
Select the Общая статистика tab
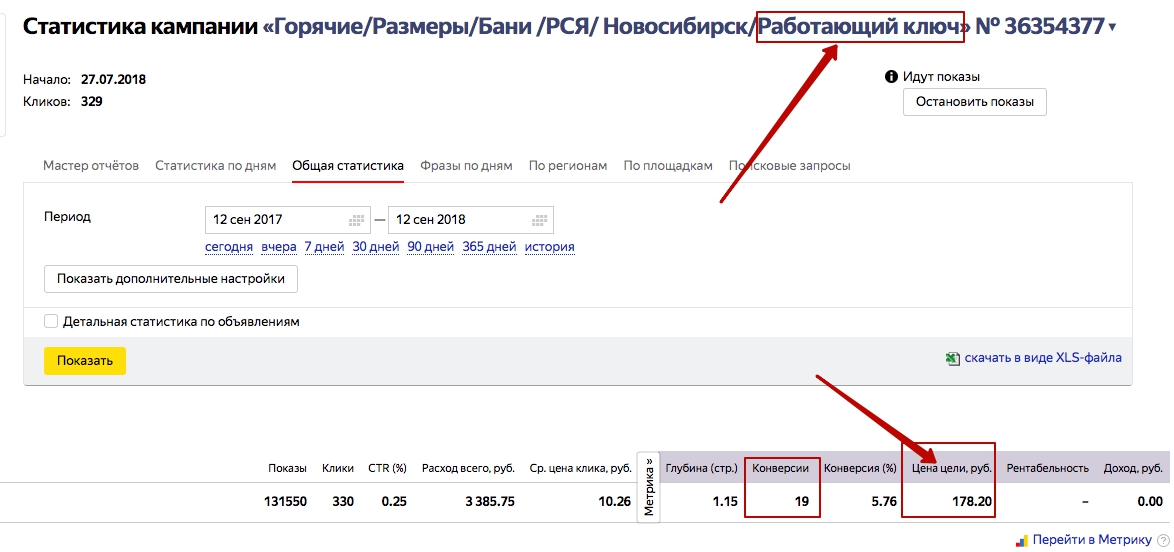click(348, 166)
